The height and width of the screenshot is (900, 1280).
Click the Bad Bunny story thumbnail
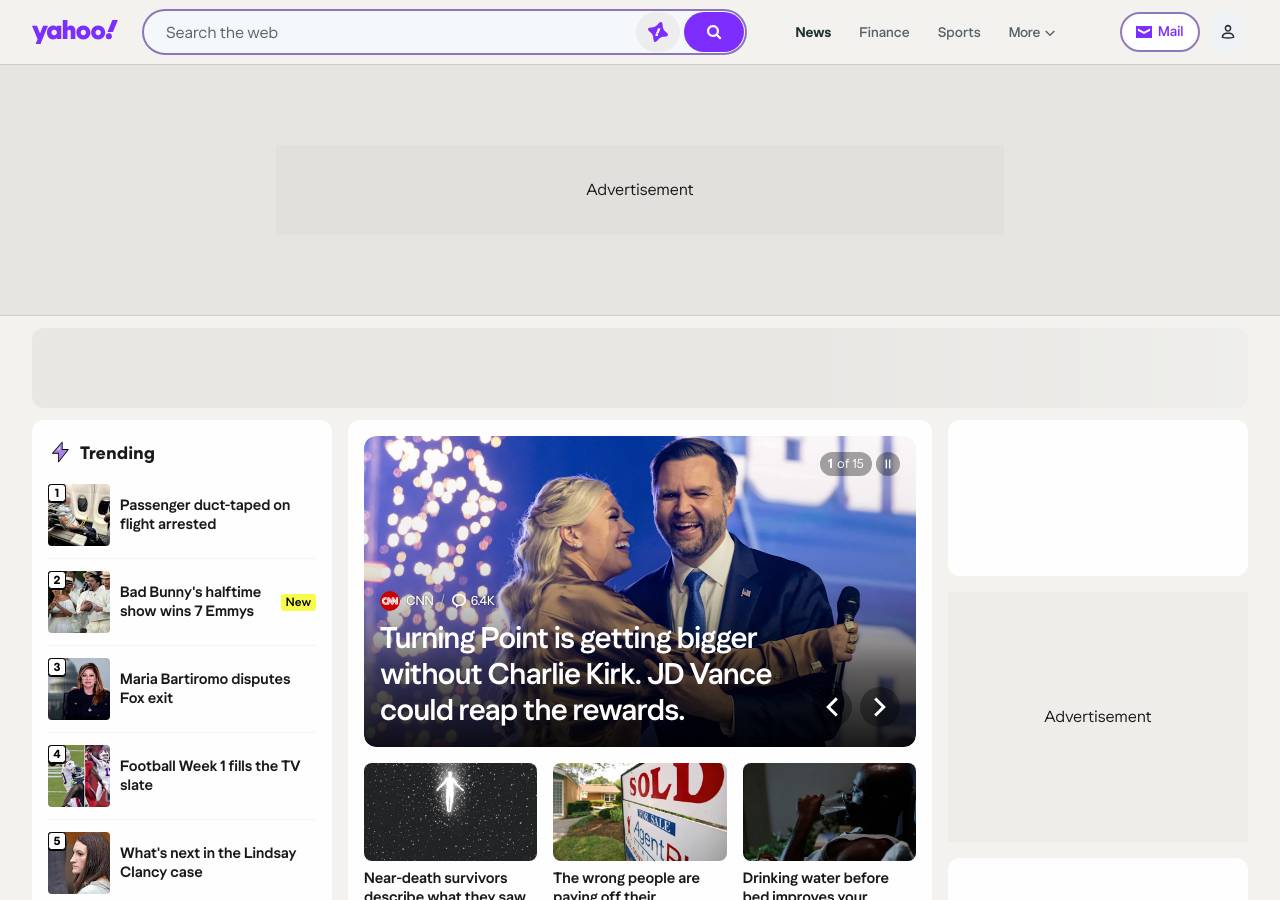tap(79, 602)
